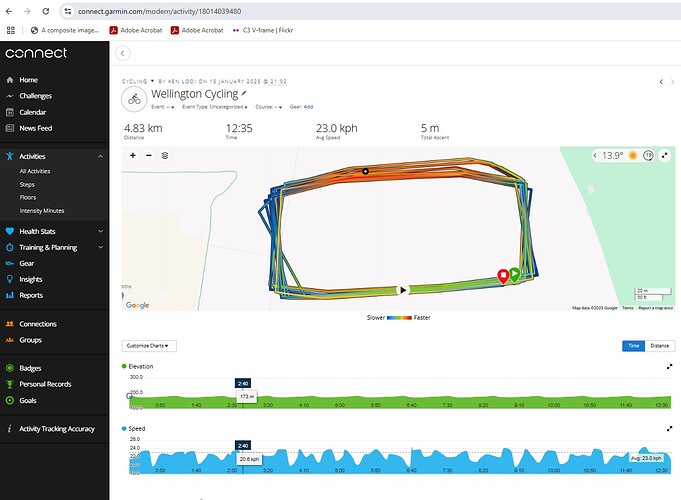
Task: Play the activity route animation
Action: [x=403, y=290]
